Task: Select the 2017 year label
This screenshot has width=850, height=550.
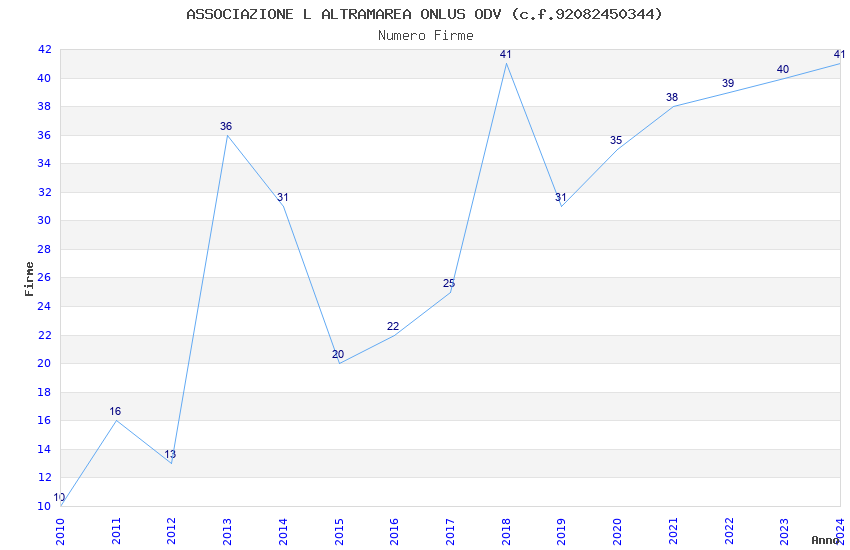Action: tap(450, 531)
